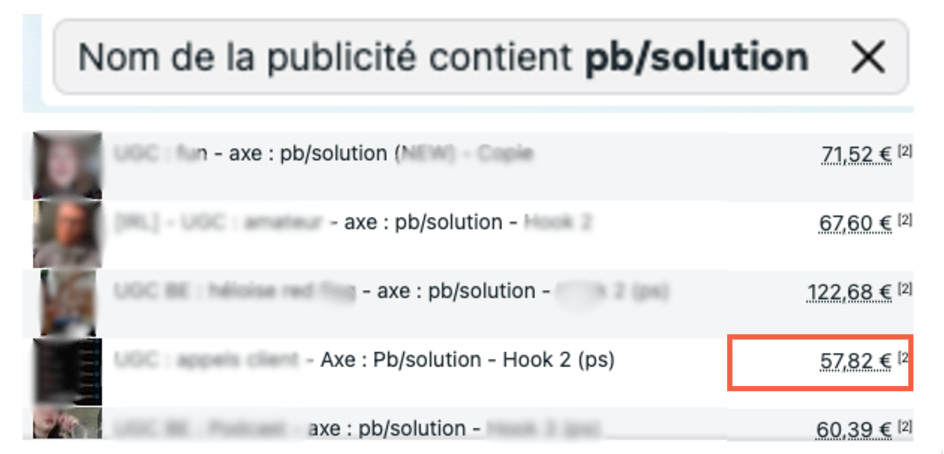Screen dimensions: 944x454
Task: Select the Podcast pb/solution ad name
Action: point(358,429)
